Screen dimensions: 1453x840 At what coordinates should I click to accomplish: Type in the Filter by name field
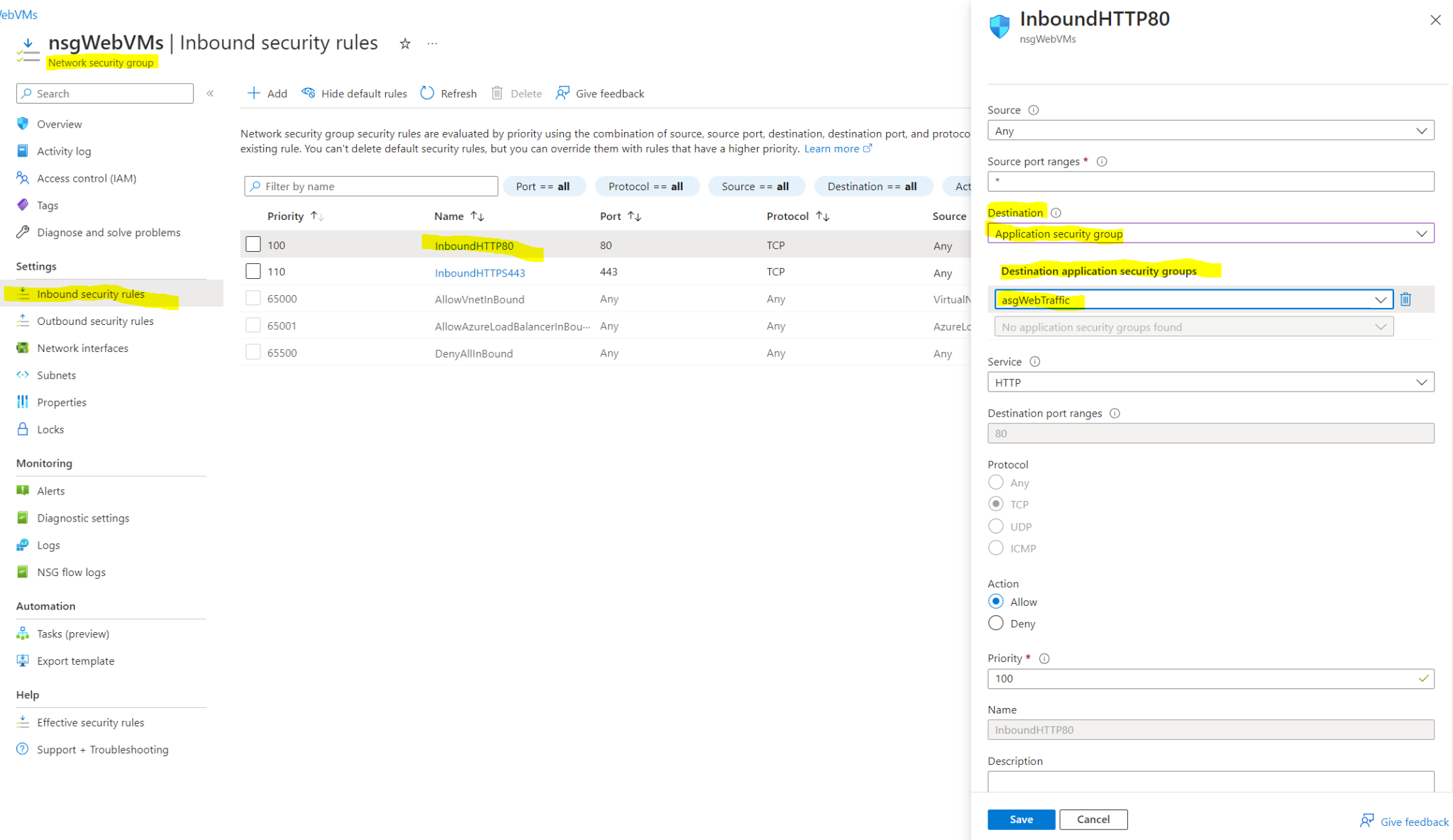click(370, 186)
